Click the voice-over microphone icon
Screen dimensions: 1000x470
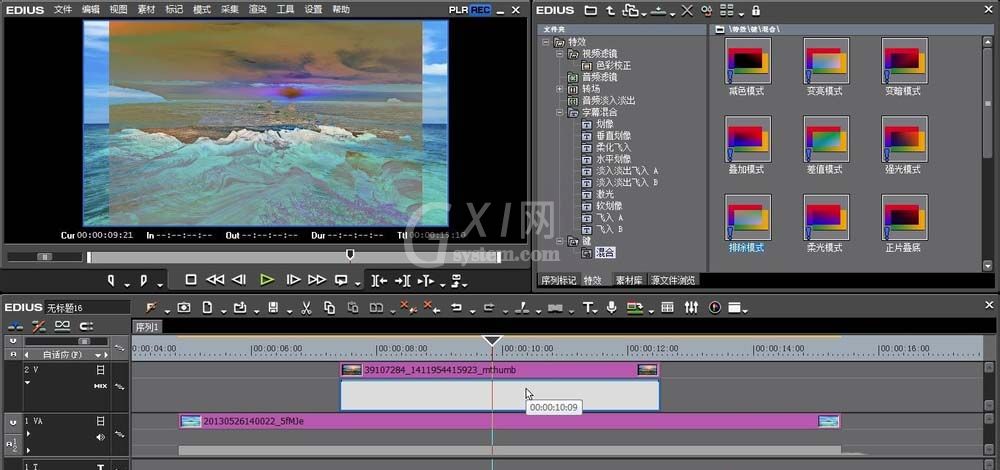pyautogui.click(x=612, y=308)
